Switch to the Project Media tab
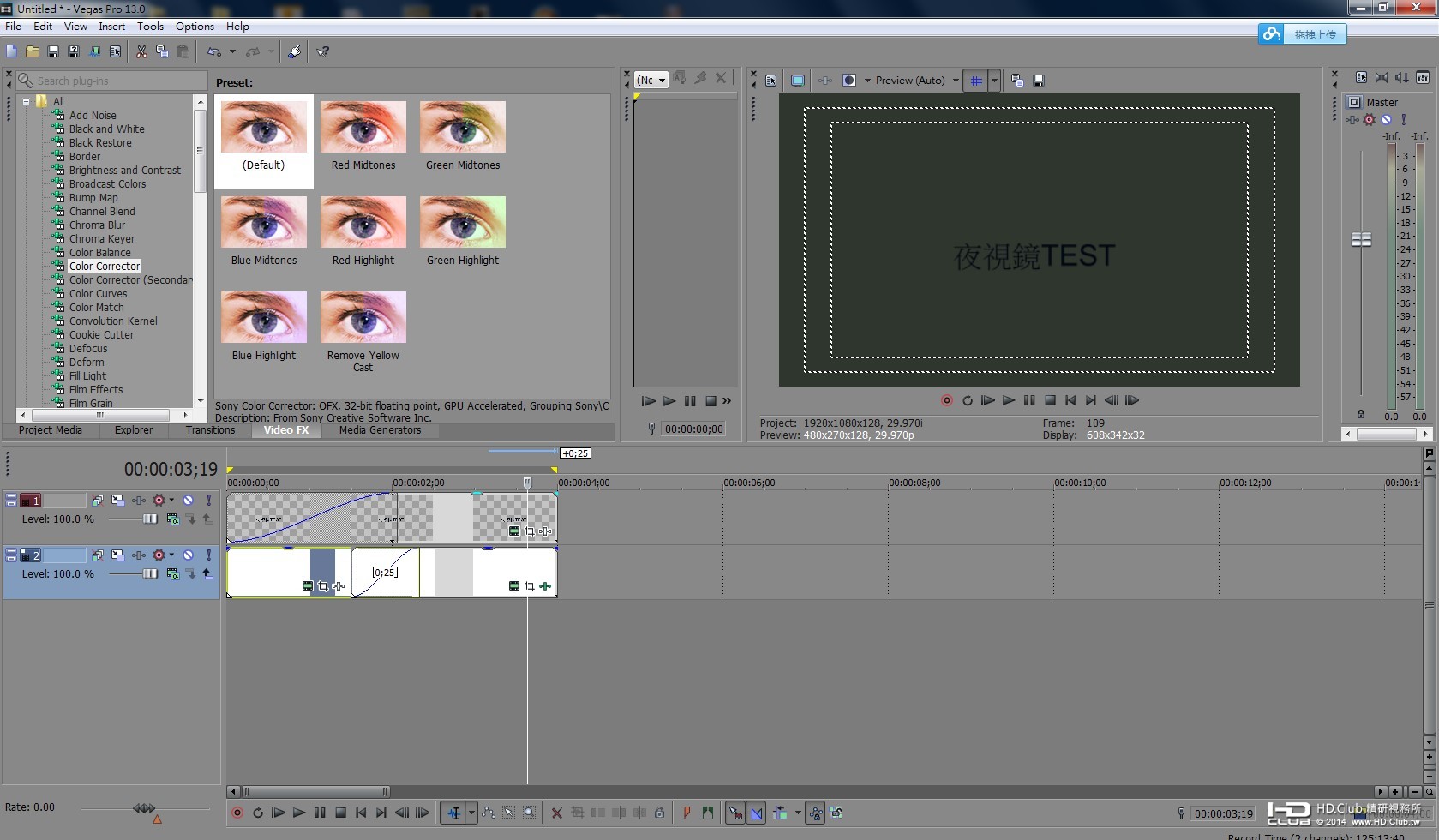The image size is (1439, 840). pyautogui.click(x=51, y=430)
